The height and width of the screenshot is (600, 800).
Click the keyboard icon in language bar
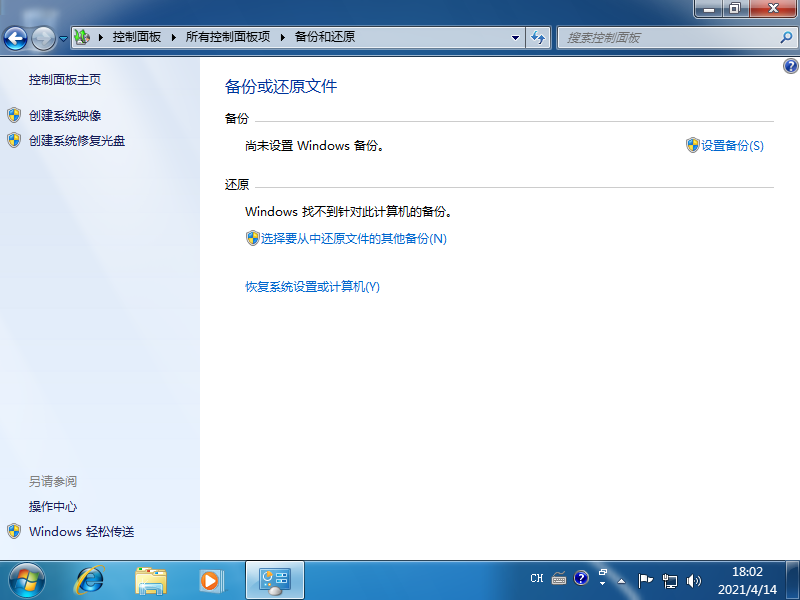pyautogui.click(x=559, y=579)
